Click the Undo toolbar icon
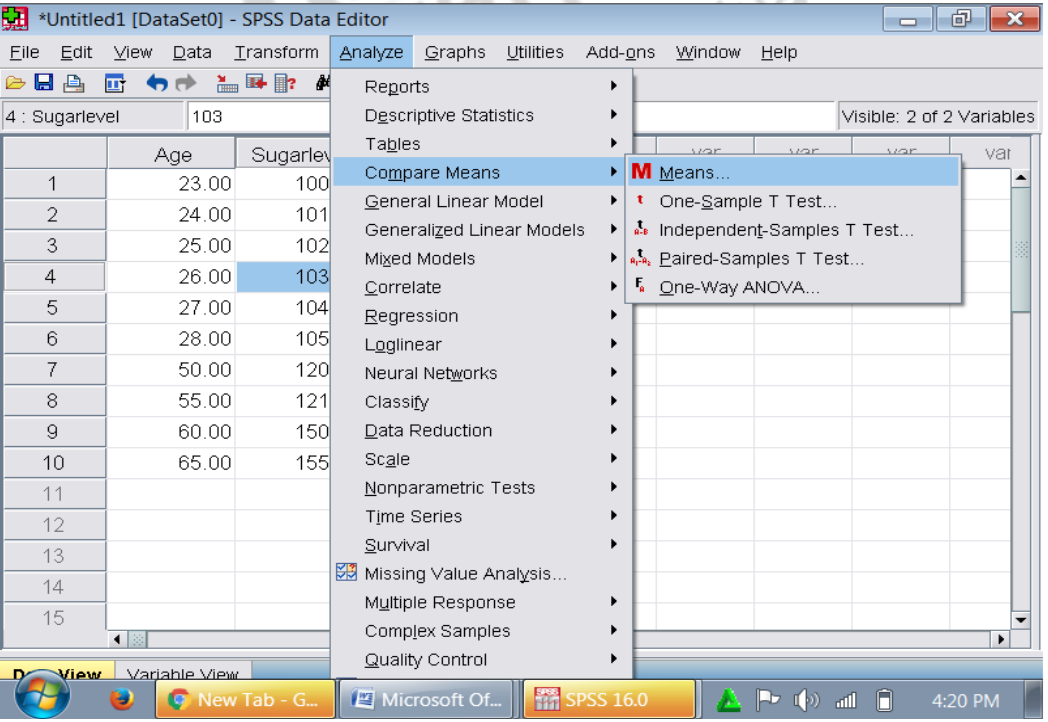This screenshot has width=1048, height=722. point(158,82)
